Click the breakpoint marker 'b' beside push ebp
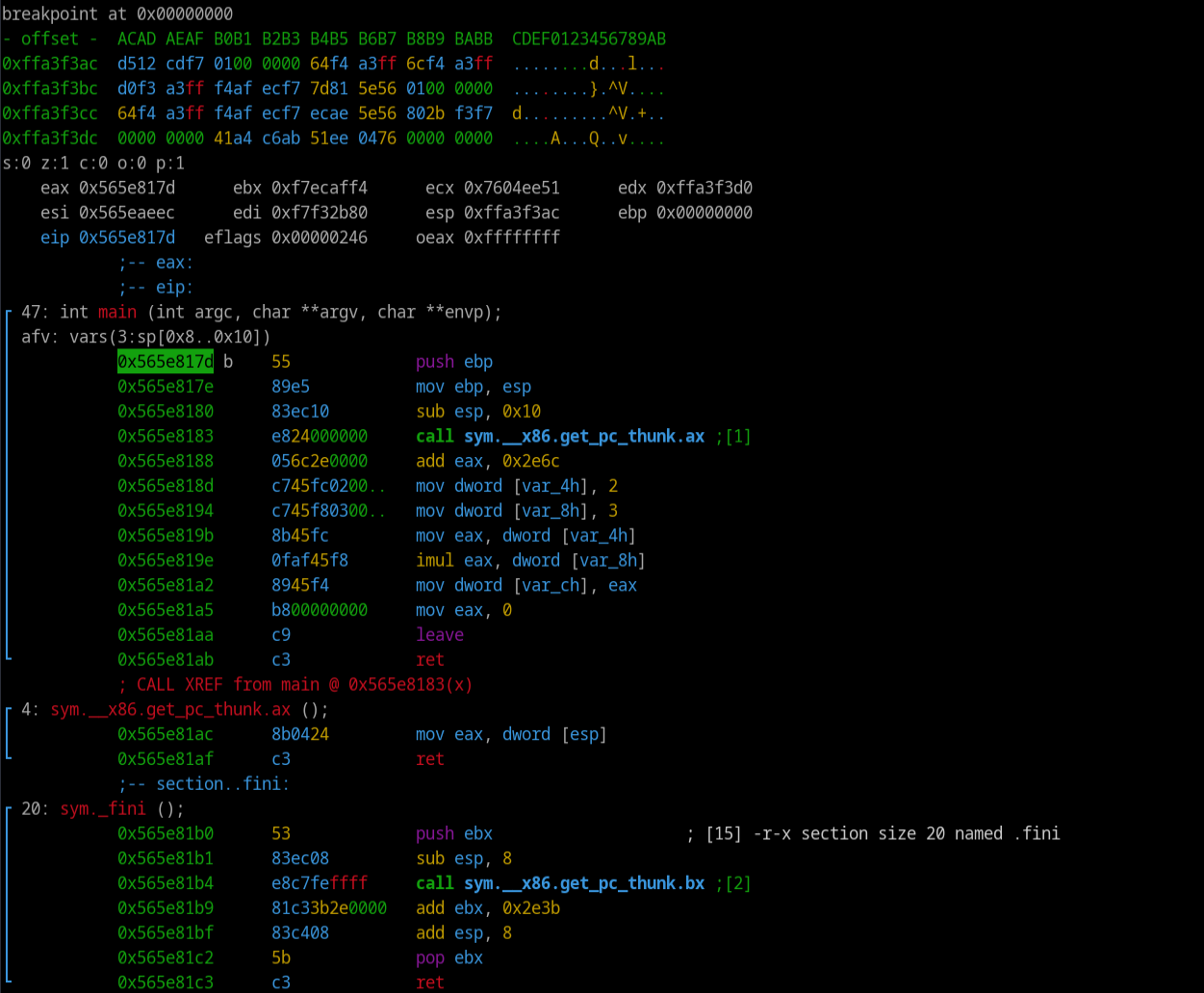The image size is (1204, 993). coord(228,362)
